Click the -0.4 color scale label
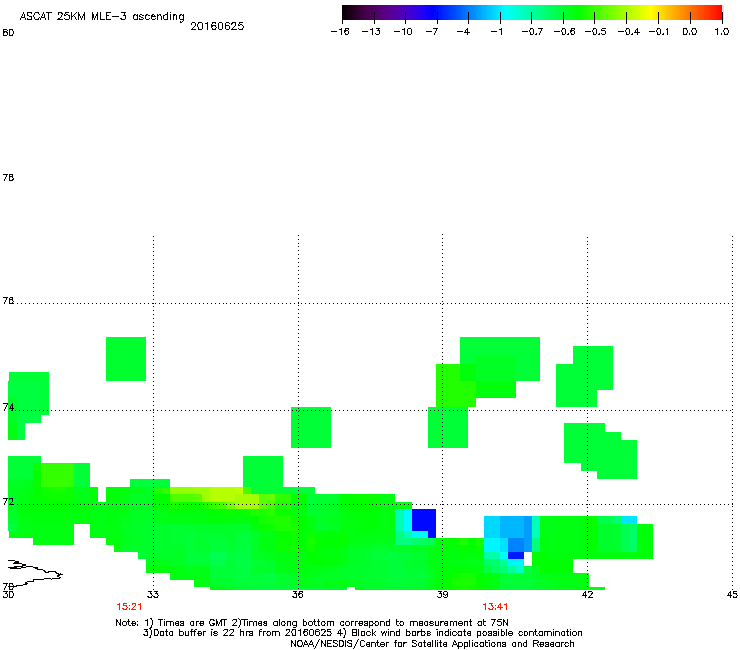The width and height of the screenshot is (740, 650). coord(629,32)
